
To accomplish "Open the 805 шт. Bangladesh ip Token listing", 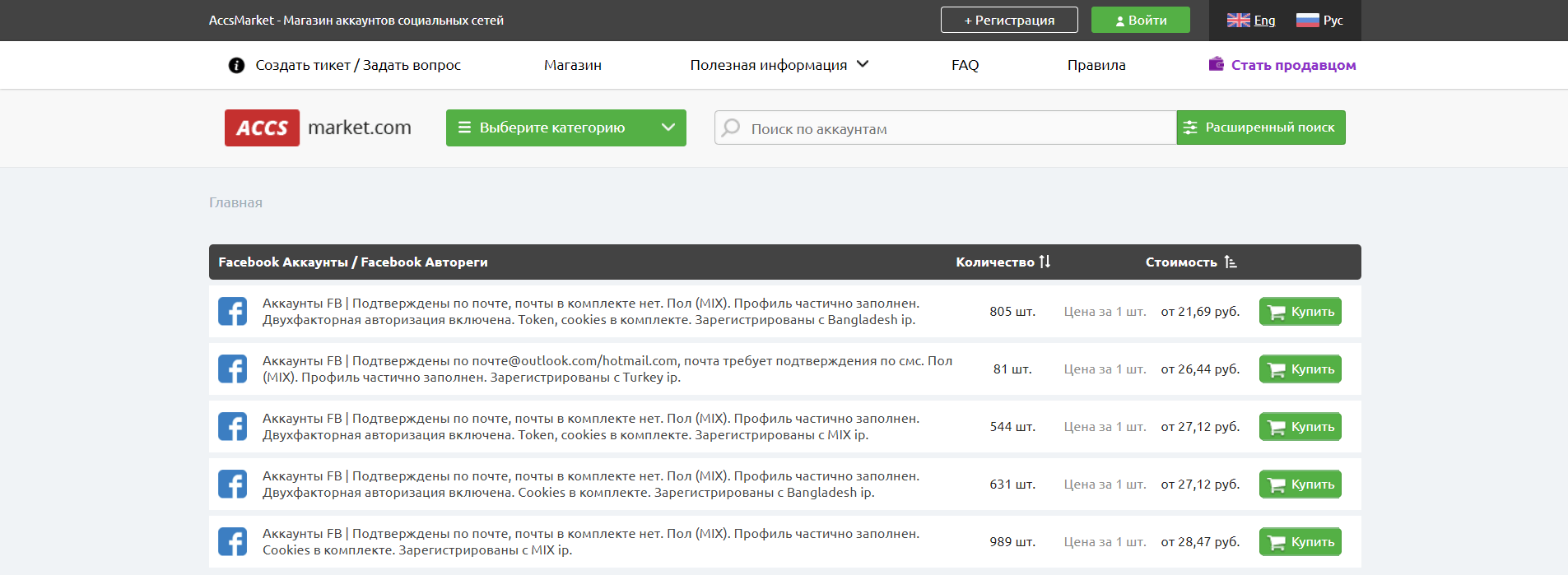I will click(x=591, y=312).
